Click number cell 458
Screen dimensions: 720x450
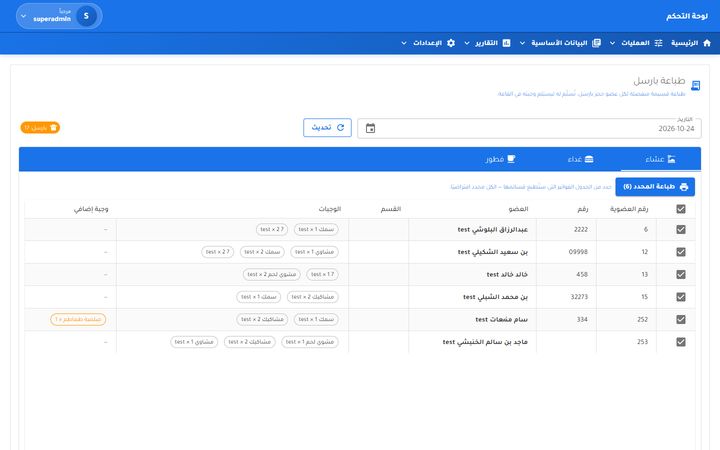click(x=582, y=274)
